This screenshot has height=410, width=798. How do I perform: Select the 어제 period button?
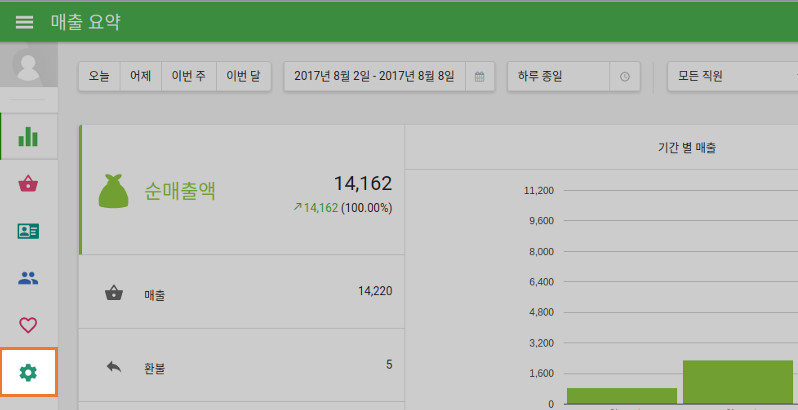coord(140,77)
